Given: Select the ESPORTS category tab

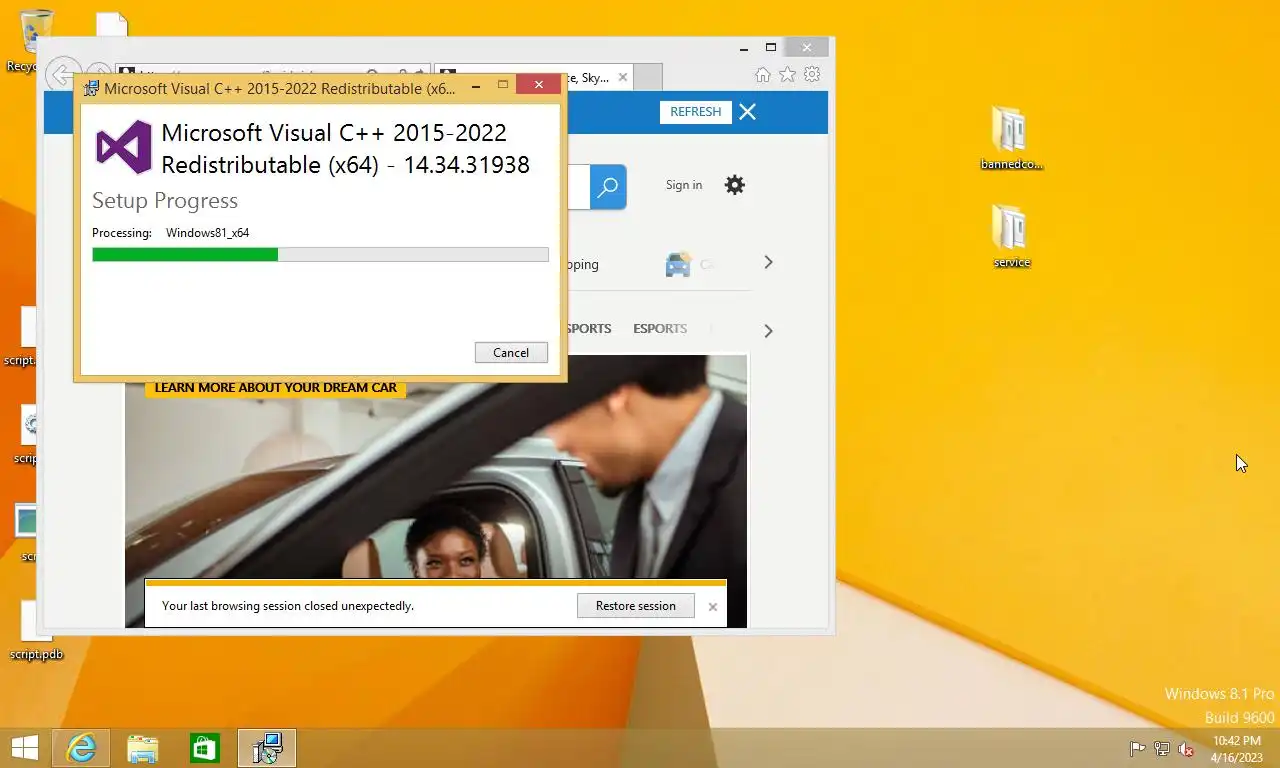Looking at the screenshot, I should (x=660, y=328).
